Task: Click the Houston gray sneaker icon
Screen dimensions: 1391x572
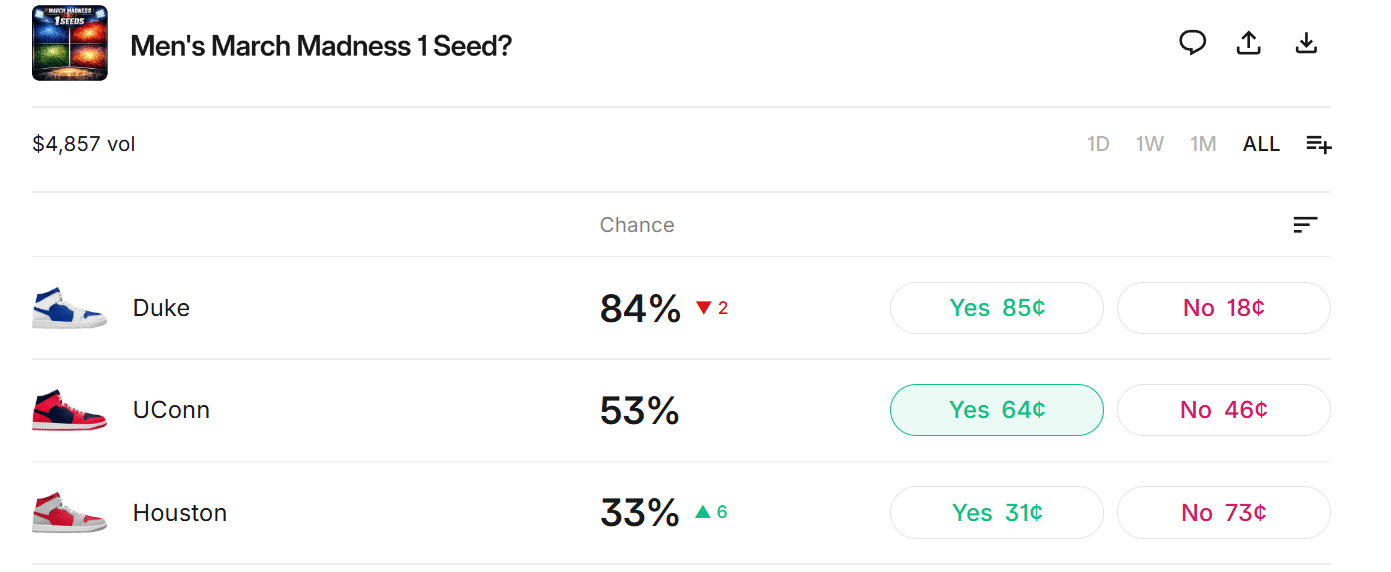Action: coord(69,513)
